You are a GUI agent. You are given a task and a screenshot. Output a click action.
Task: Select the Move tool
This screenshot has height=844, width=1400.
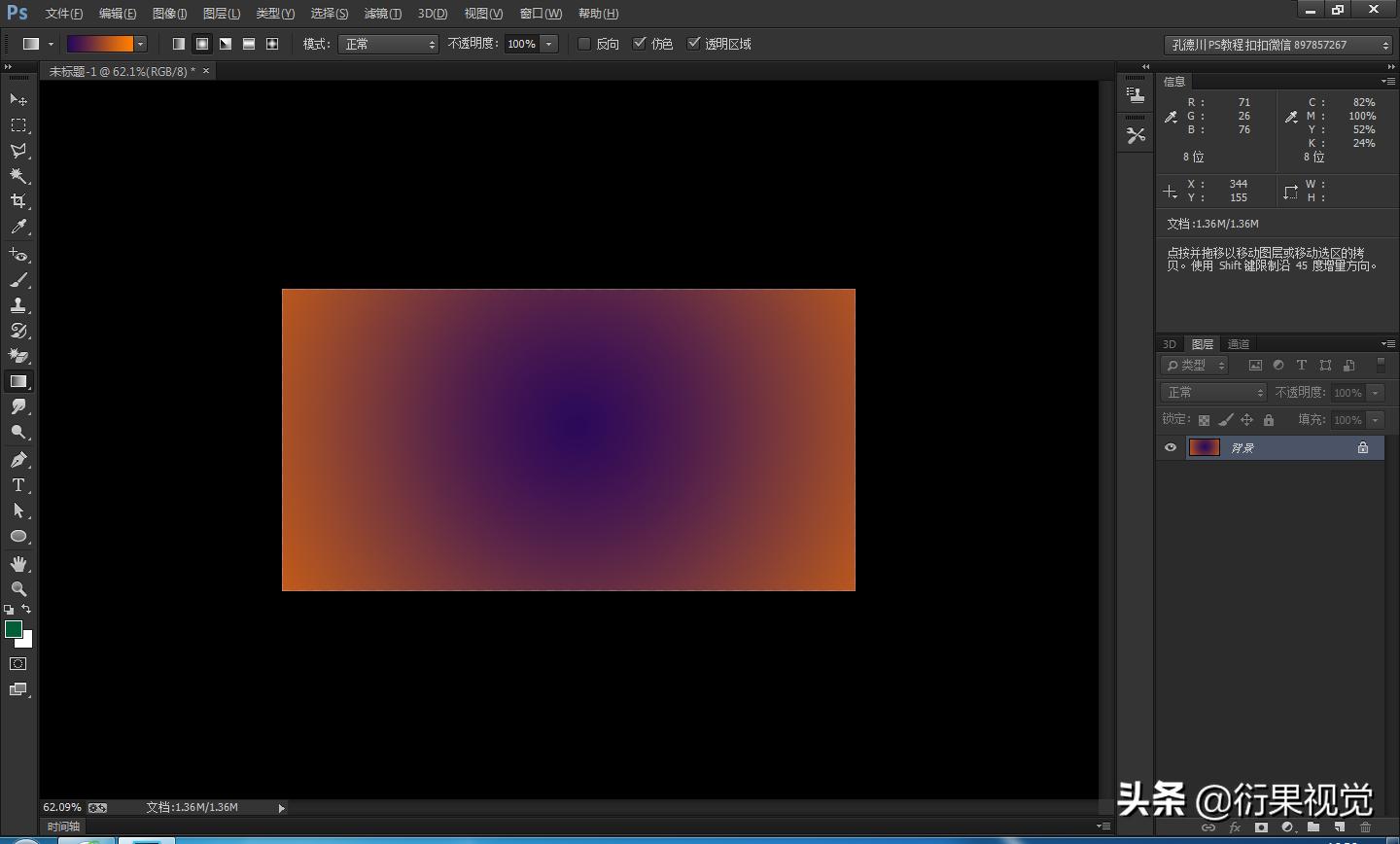[x=17, y=99]
